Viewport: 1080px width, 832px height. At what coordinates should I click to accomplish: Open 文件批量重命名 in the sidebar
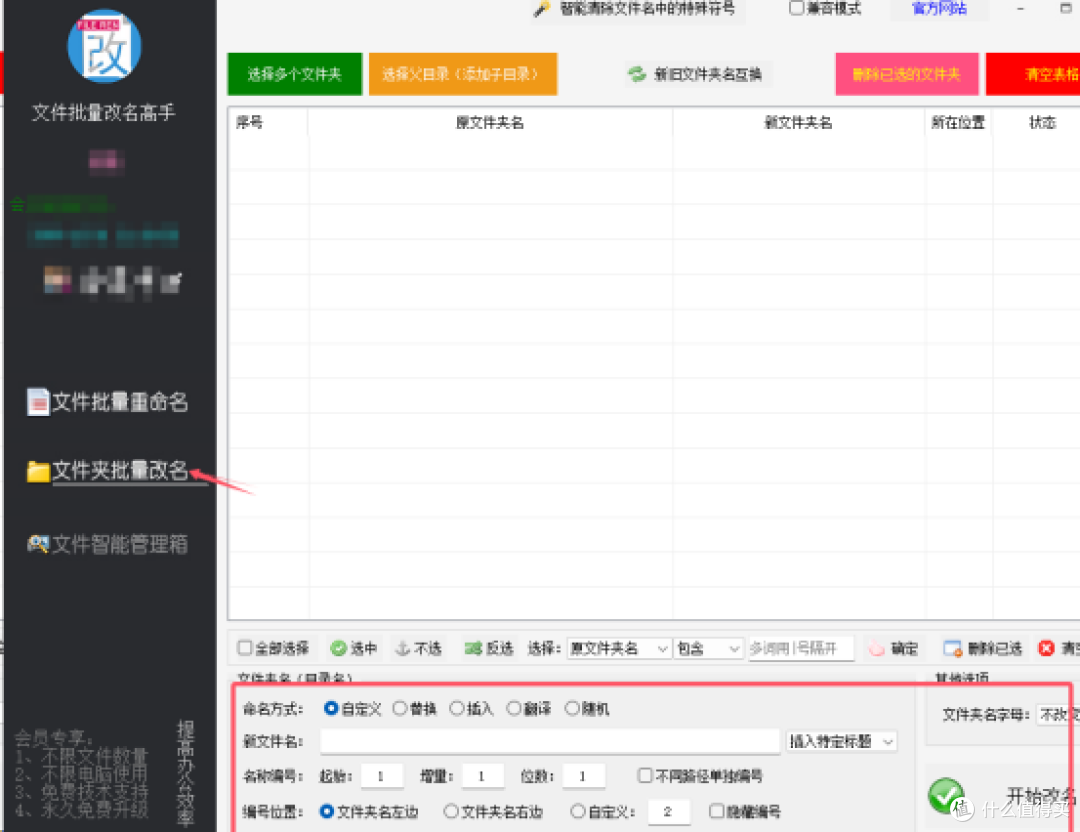coord(120,402)
